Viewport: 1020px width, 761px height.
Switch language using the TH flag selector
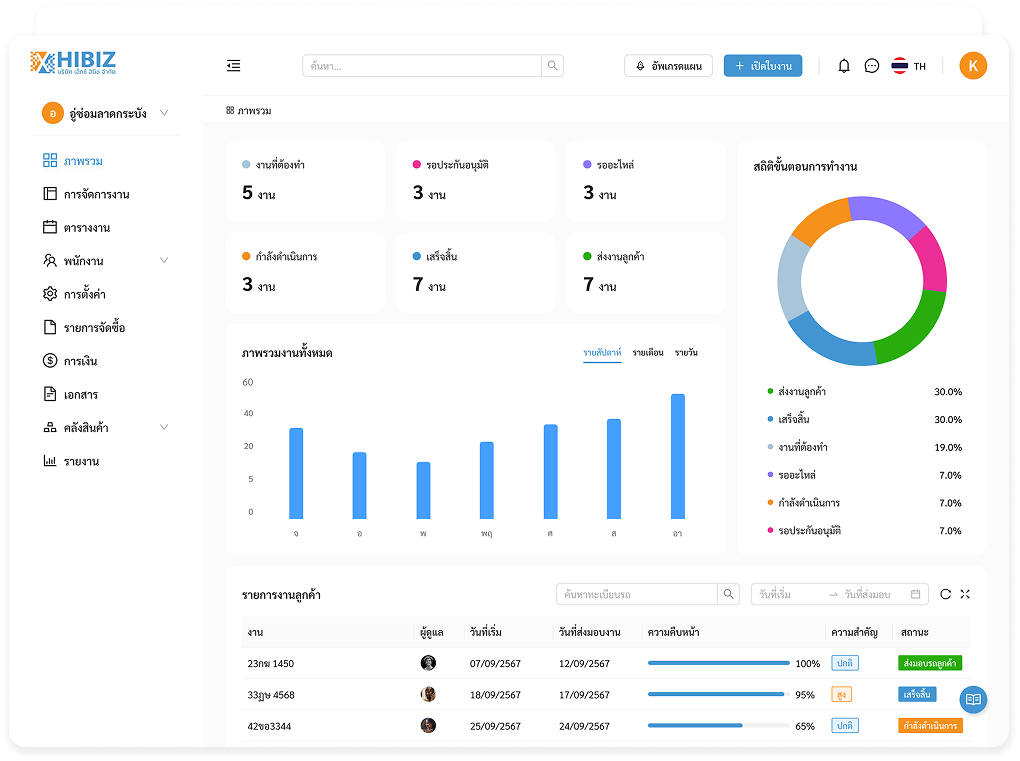pyautogui.click(x=908, y=66)
